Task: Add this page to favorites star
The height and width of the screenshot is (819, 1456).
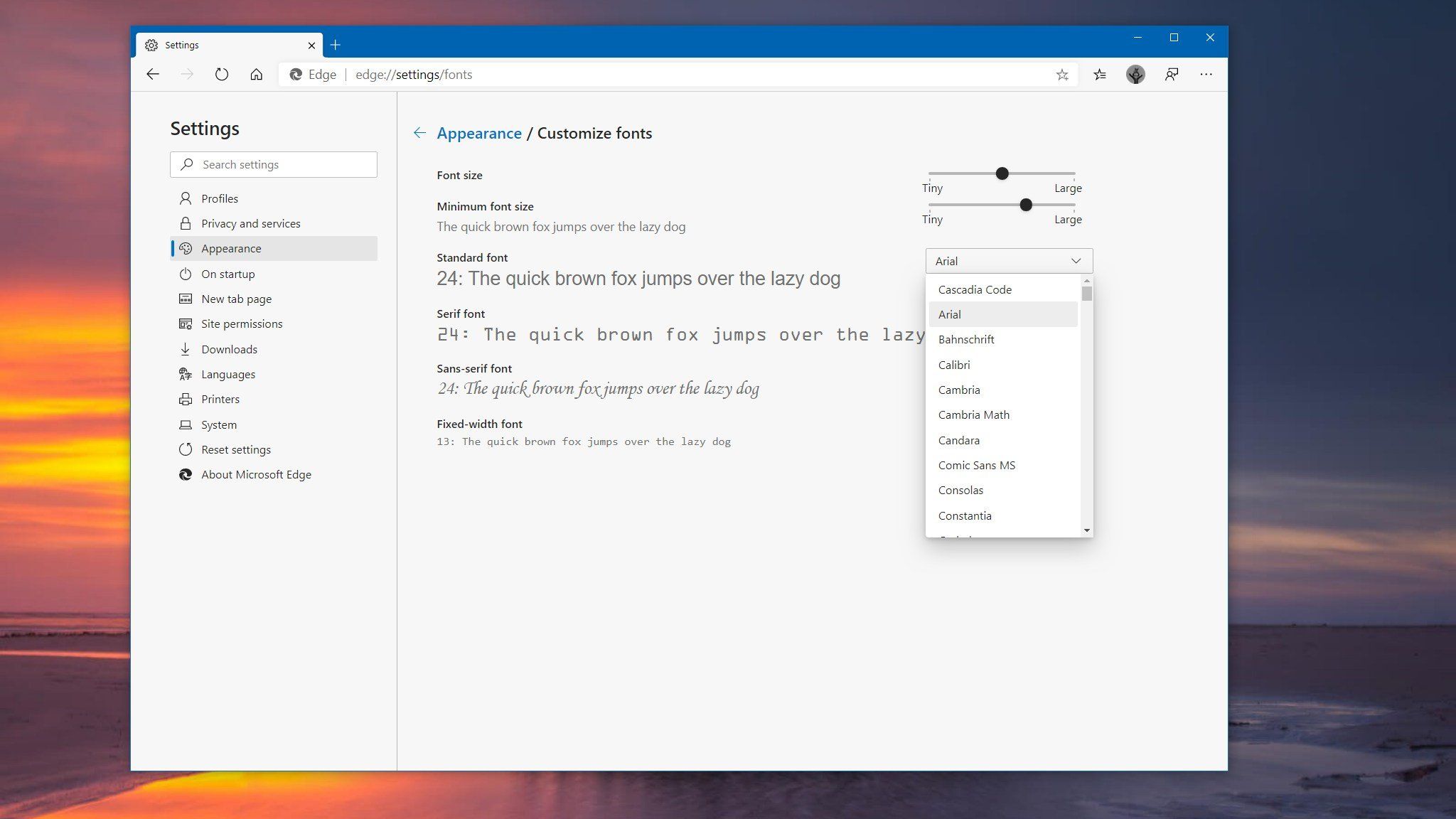Action: coord(1062,75)
